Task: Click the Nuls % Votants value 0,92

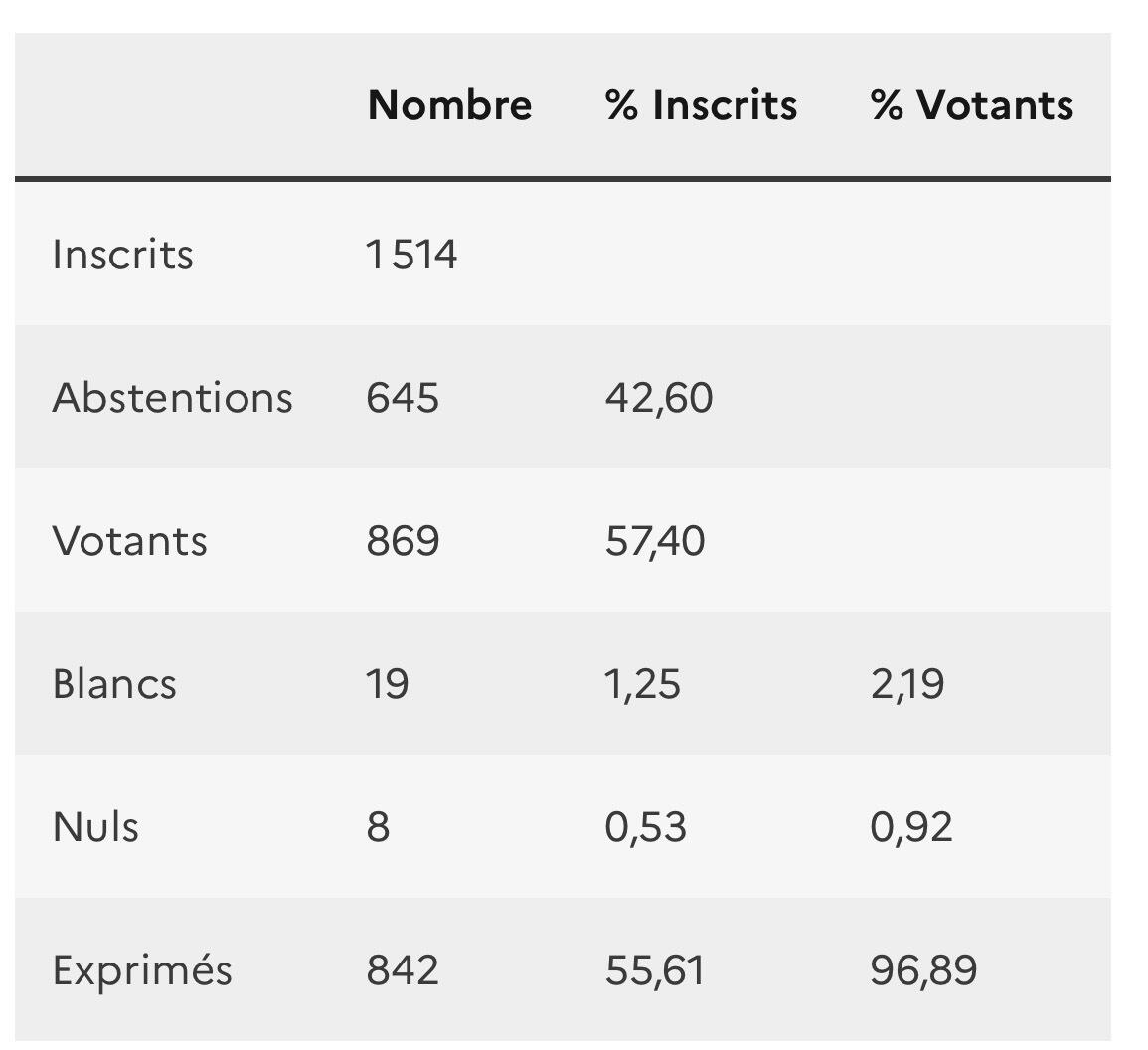Action: 911,827
